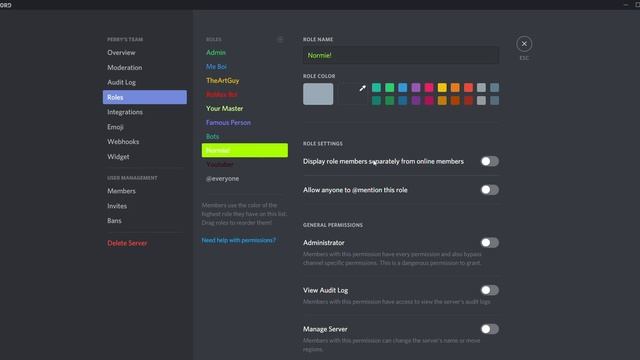Viewport: 640px width, 360px height.
Task: Enable Allow anyone to @mention this role
Action: click(x=489, y=190)
